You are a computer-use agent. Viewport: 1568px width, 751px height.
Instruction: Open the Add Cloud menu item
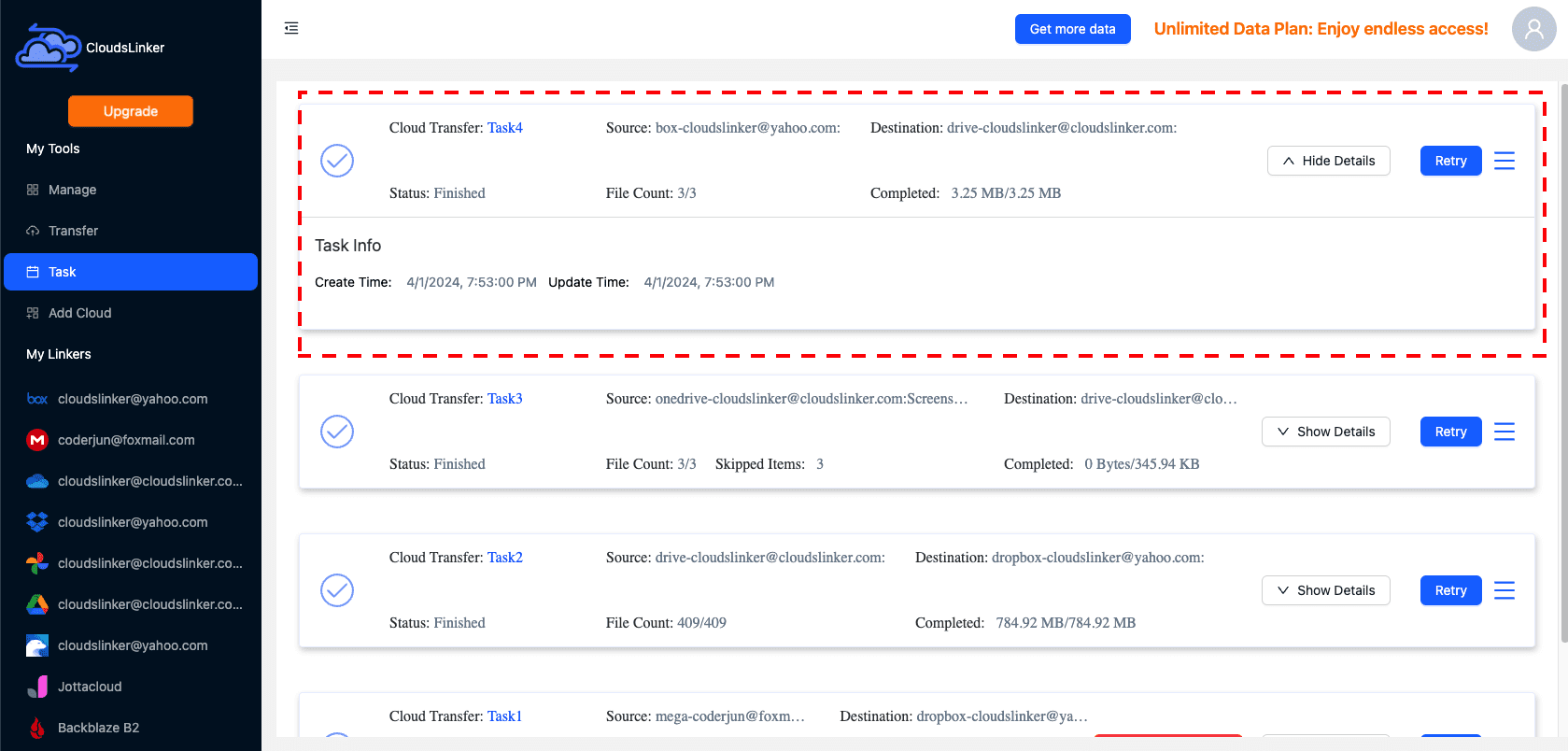pos(131,313)
